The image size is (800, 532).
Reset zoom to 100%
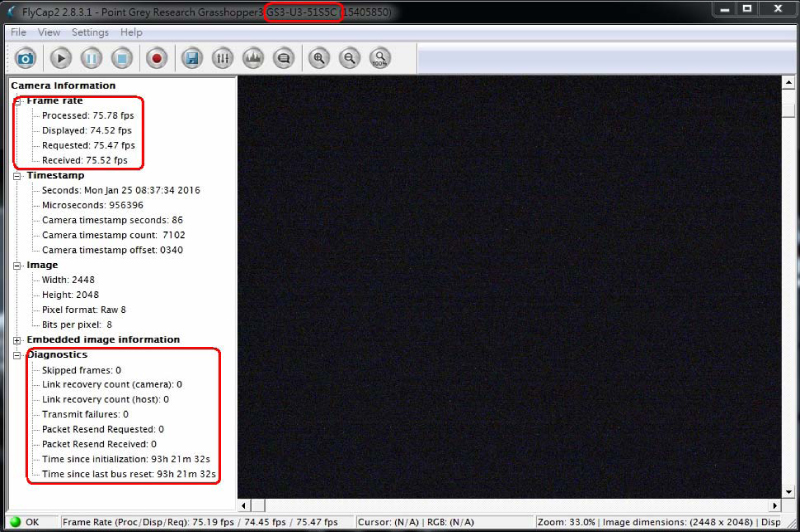[x=379, y=58]
